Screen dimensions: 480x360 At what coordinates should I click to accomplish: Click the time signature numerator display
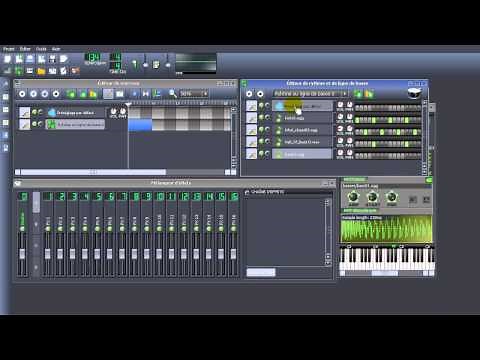pos(115,57)
